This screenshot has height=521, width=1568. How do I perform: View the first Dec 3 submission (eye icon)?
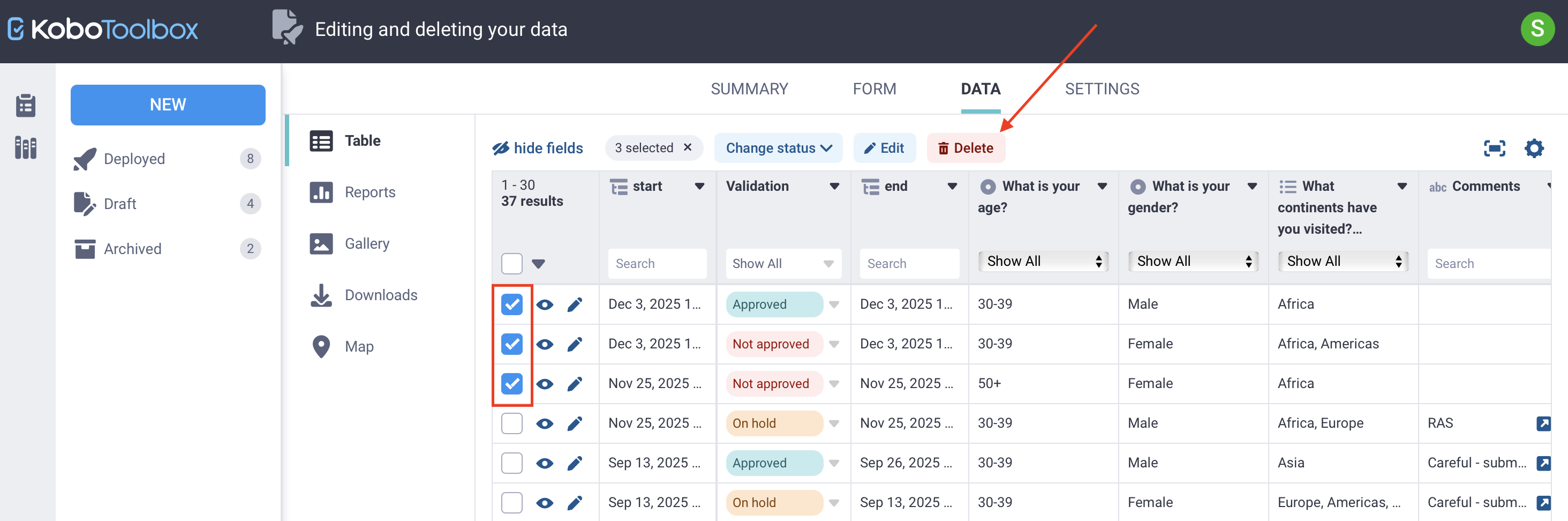[x=545, y=304]
